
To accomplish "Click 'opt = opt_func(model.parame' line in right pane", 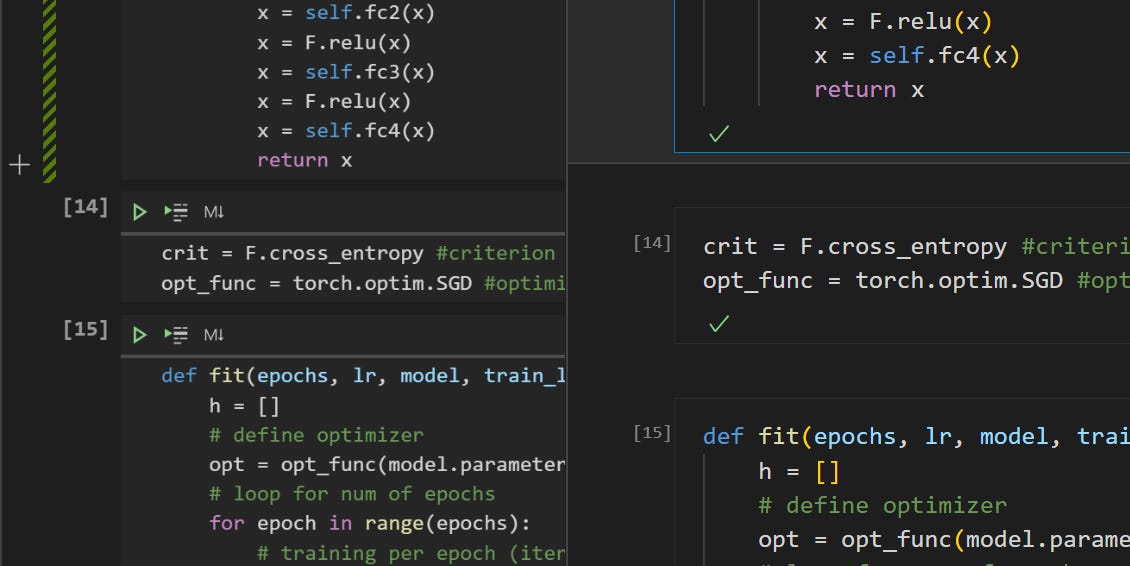I will pyautogui.click(x=944, y=540).
